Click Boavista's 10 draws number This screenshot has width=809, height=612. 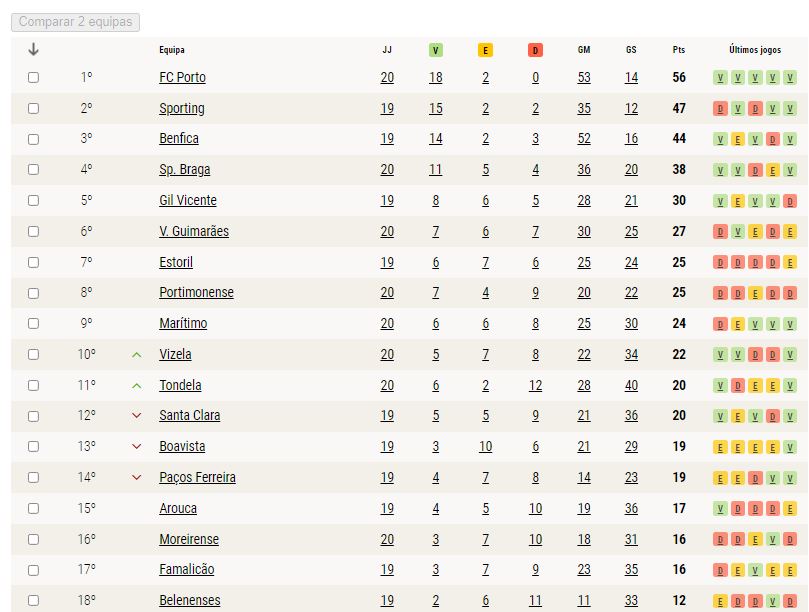(485, 446)
